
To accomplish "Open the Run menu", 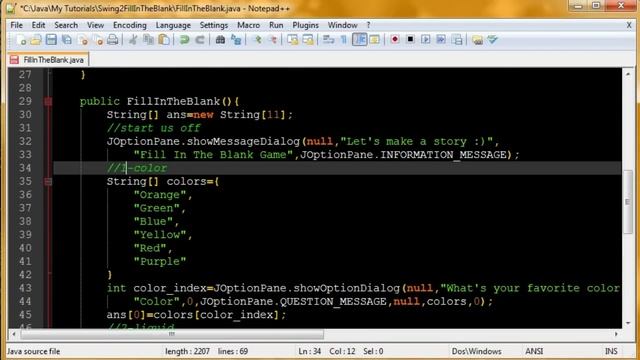I will 276,25.
